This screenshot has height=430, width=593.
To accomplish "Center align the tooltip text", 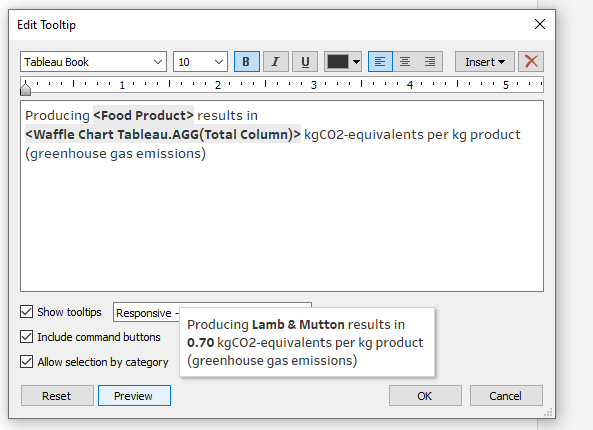I will point(405,62).
